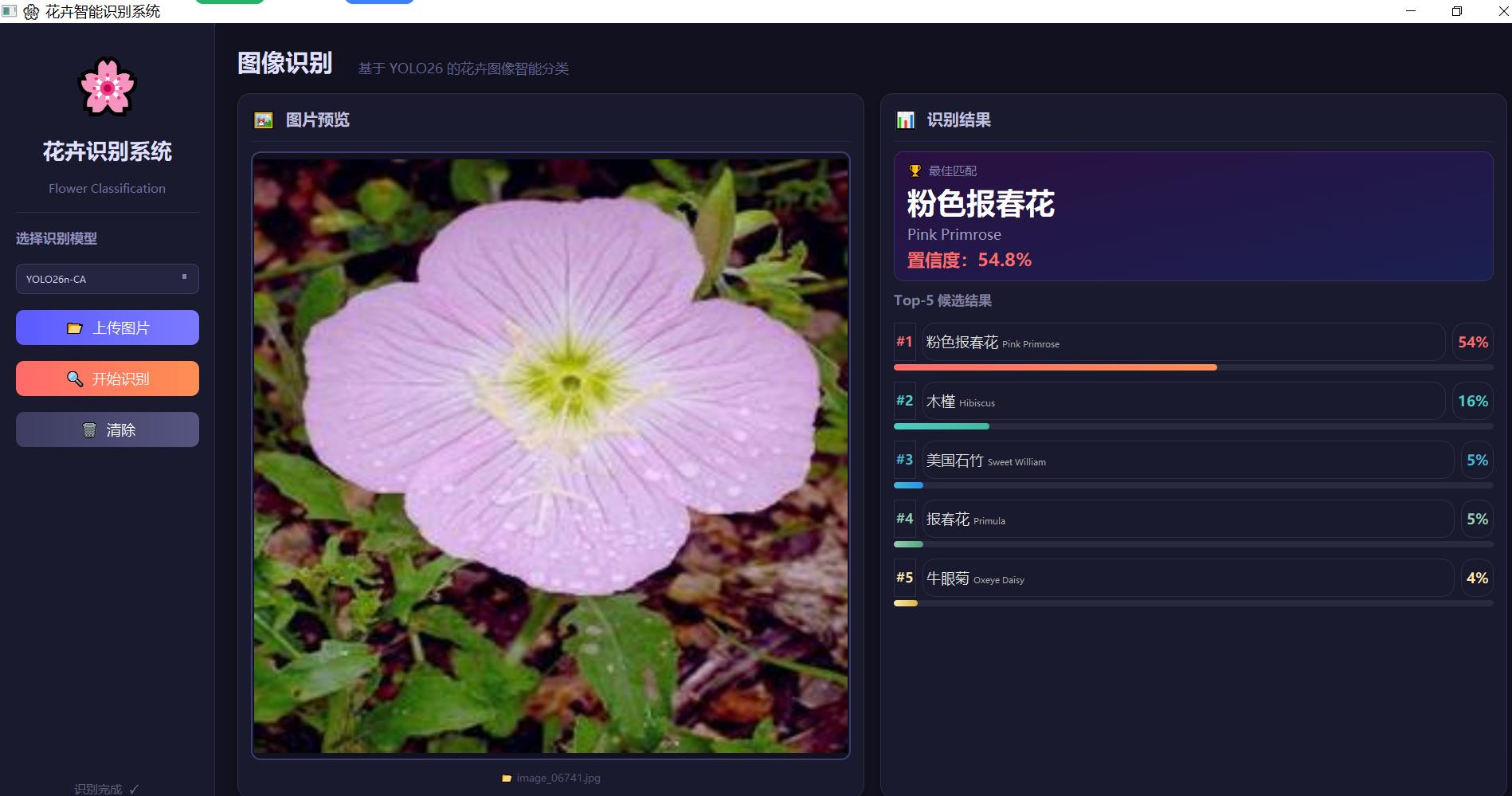This screenshot has height=796, width=1512.
Task: Click the folder icon on 上传图片 button
Action: tap(75, 327)
